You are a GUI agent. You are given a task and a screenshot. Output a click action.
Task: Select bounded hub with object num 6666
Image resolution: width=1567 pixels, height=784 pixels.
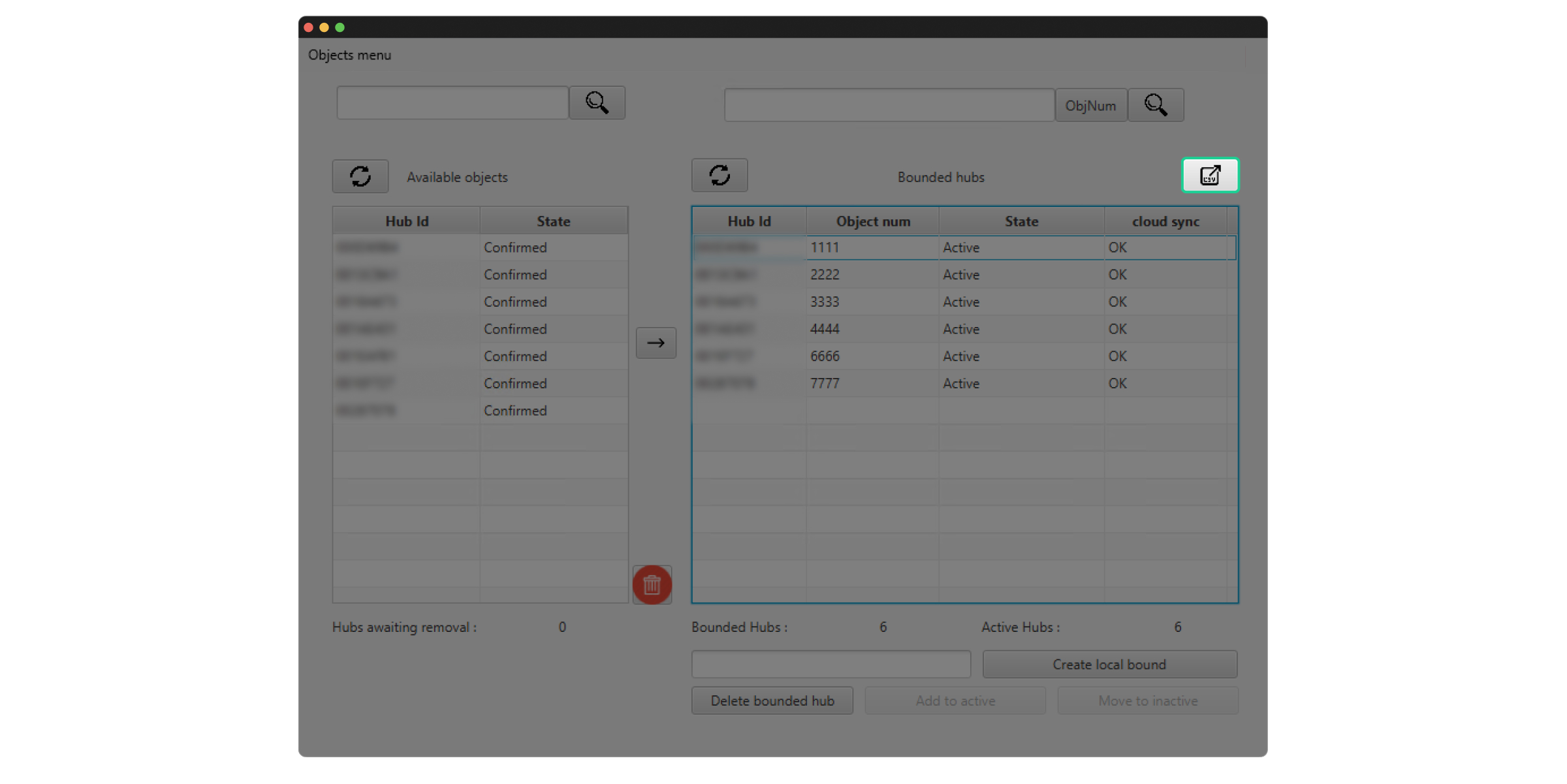point(964,356)
